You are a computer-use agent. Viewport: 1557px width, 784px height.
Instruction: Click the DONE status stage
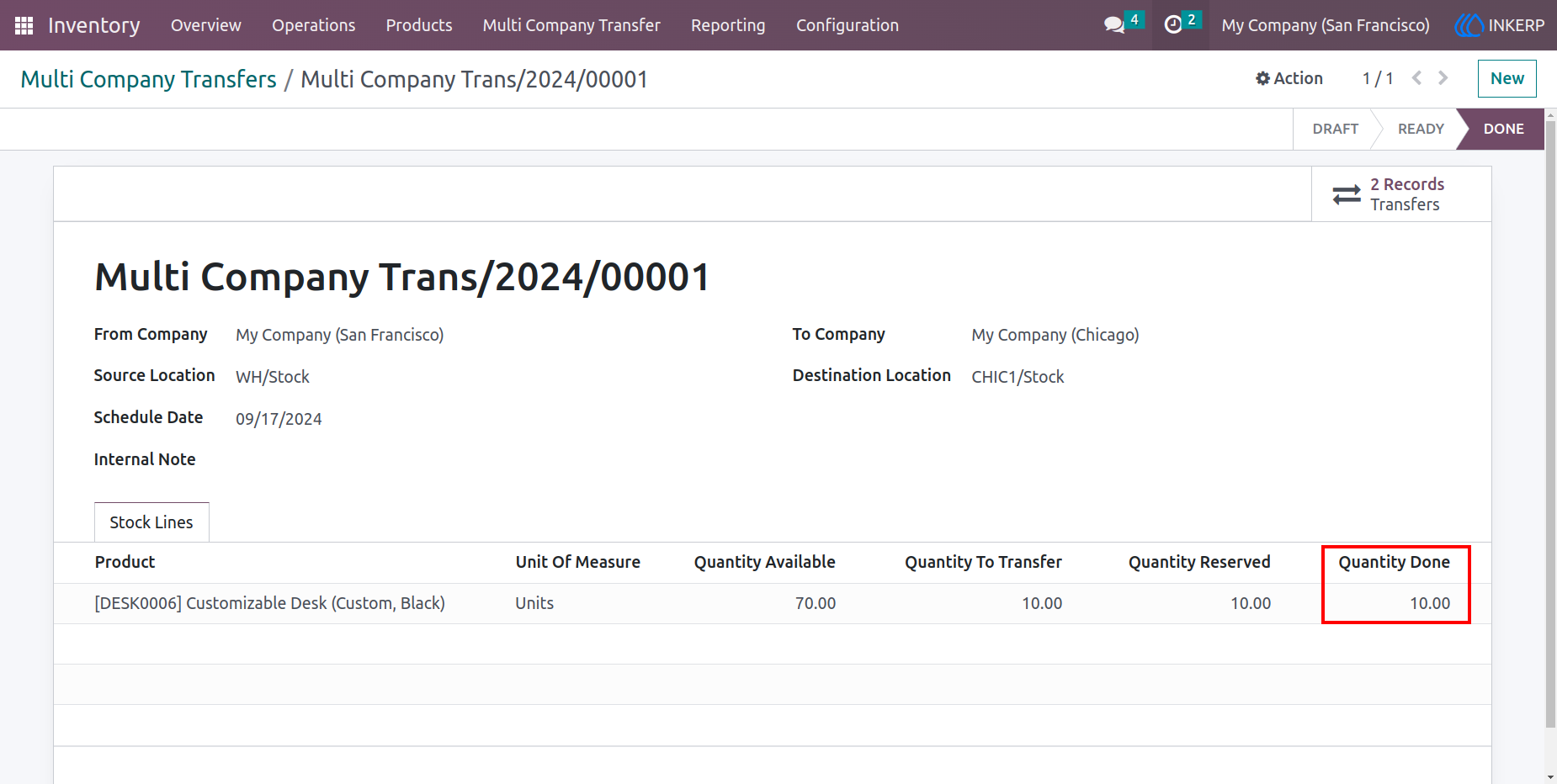(1503, 129)
